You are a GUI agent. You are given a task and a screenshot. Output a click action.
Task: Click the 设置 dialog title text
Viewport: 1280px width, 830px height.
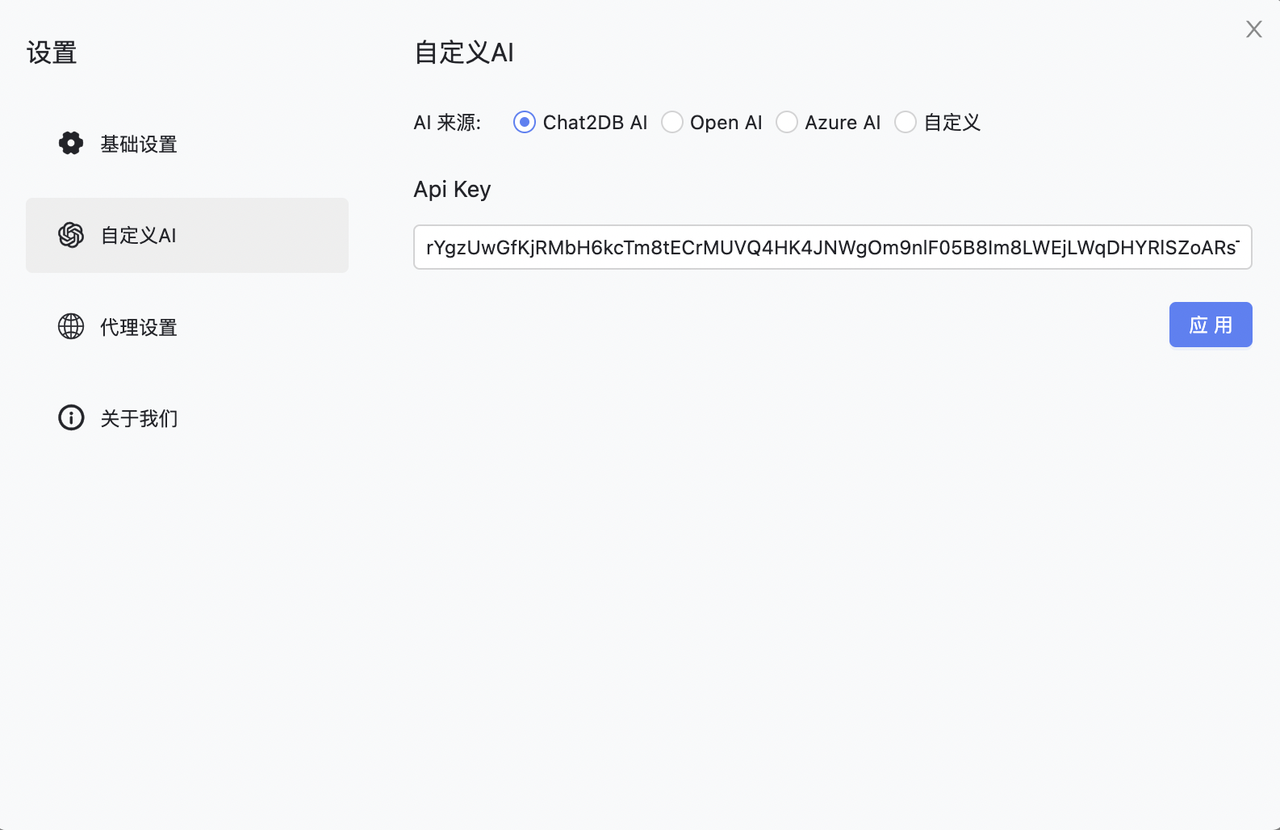click(x=52, y=53)
